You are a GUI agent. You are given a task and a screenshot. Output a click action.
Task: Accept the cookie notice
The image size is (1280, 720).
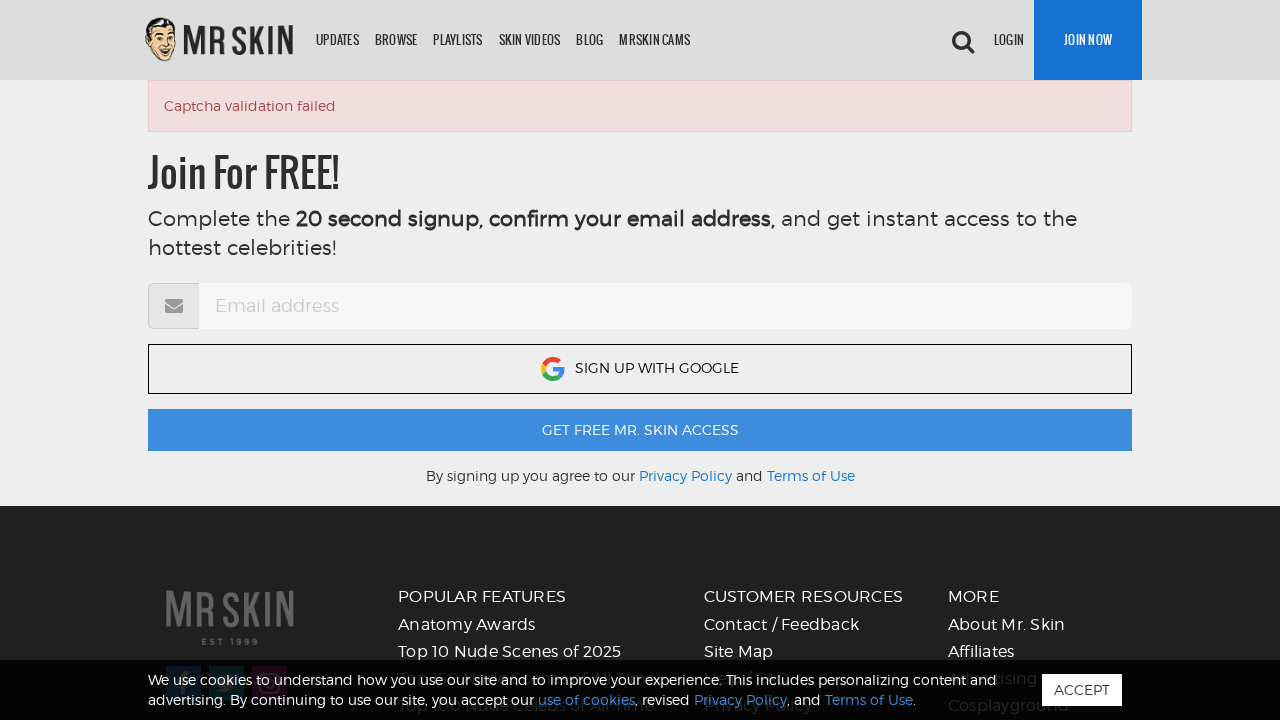tap(1082, 690)
